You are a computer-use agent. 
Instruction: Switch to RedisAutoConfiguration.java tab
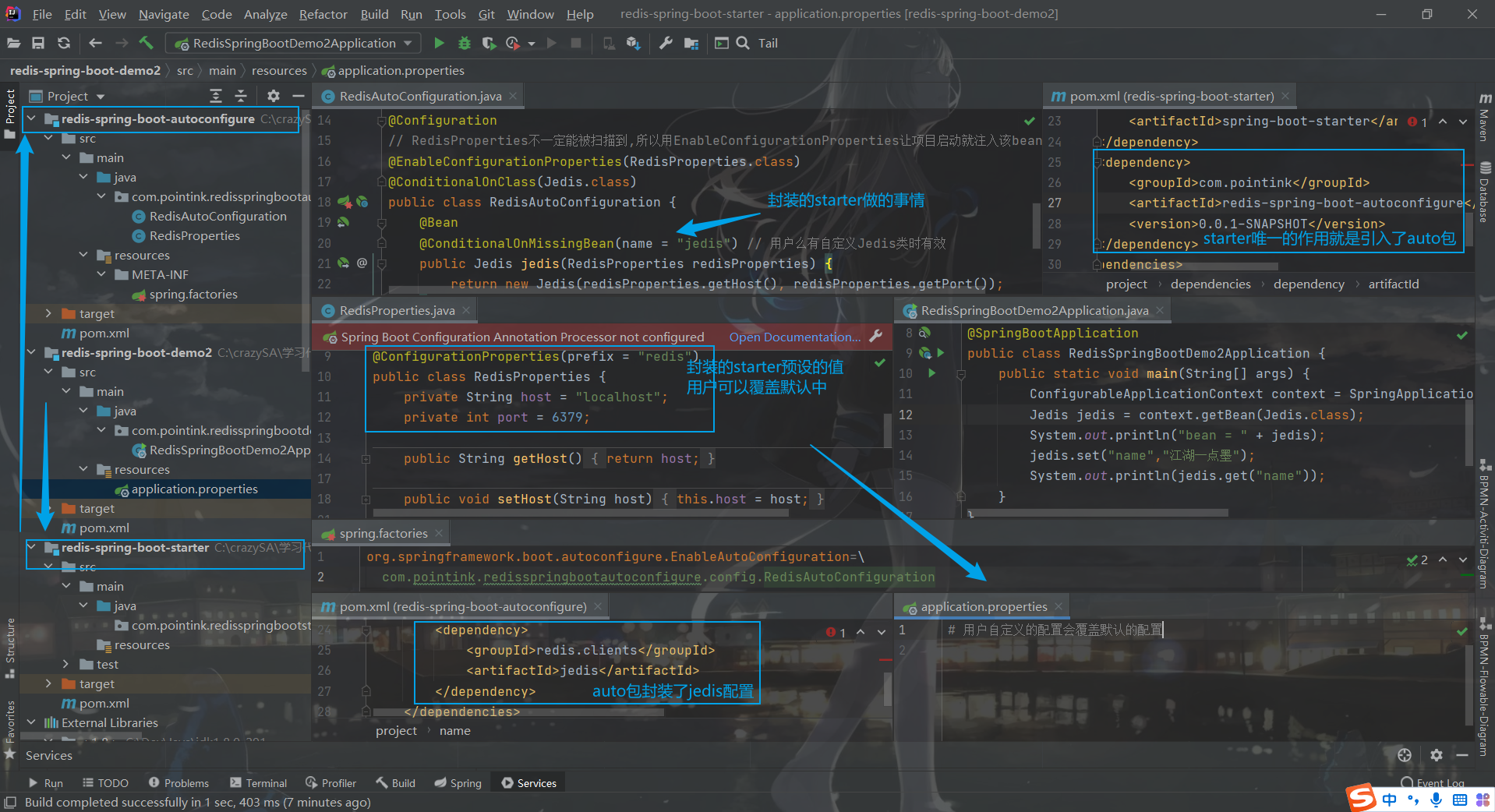(x=420, y=96)
